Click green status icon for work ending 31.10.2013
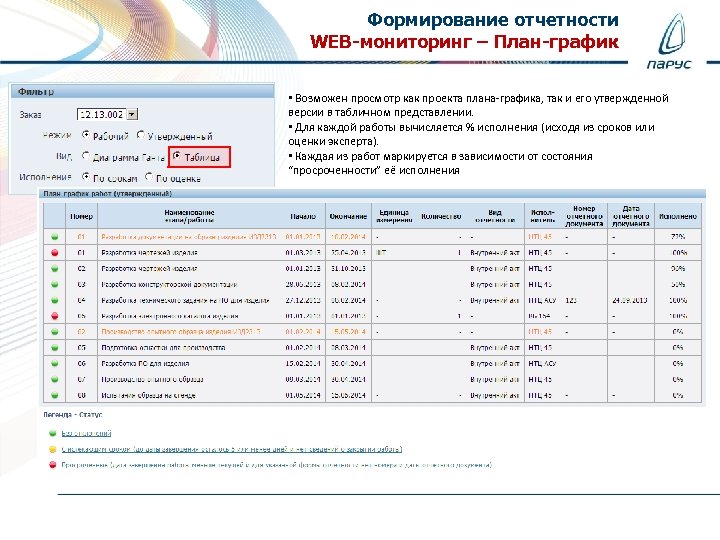 coord(55,269)
